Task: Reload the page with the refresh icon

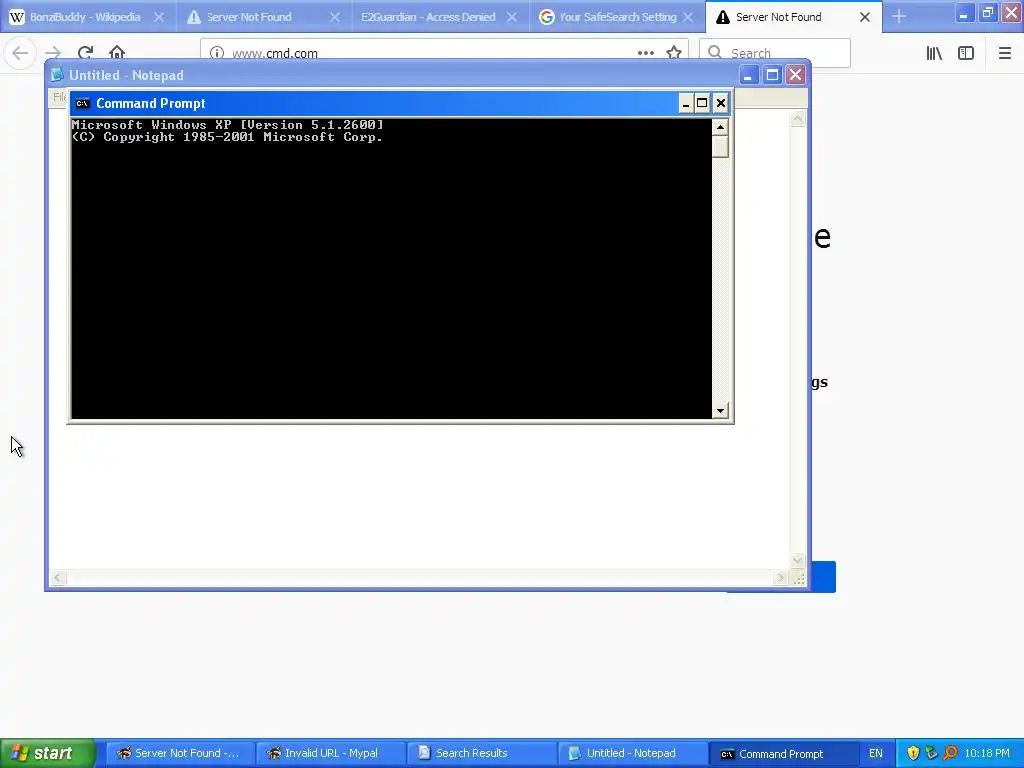Action: coord(85,53)
